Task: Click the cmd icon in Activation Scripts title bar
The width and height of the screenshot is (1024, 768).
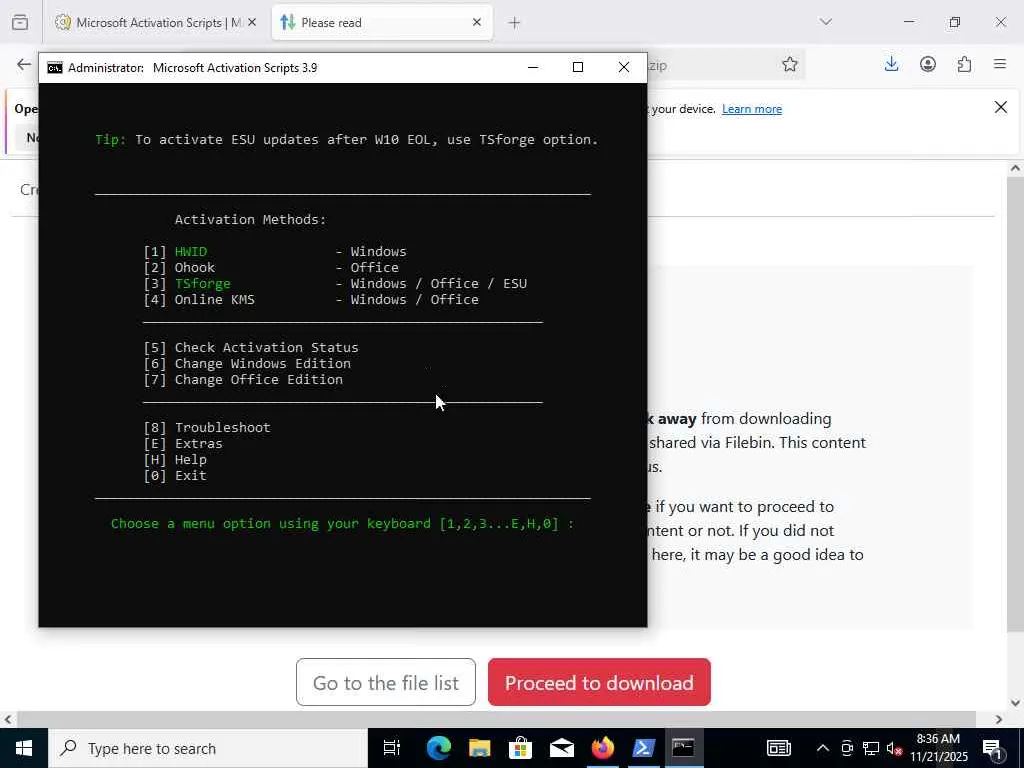Action: point(55,68)
